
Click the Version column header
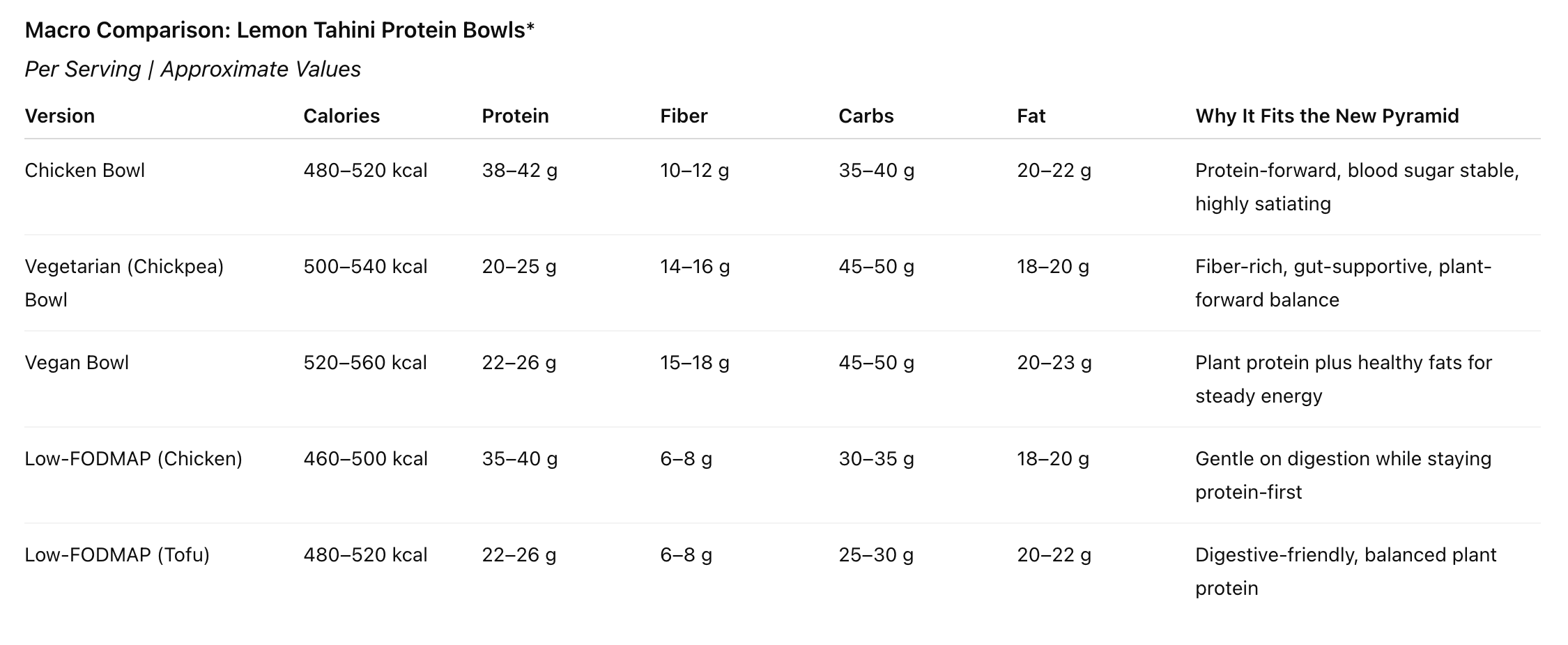(x=59, y=116)
